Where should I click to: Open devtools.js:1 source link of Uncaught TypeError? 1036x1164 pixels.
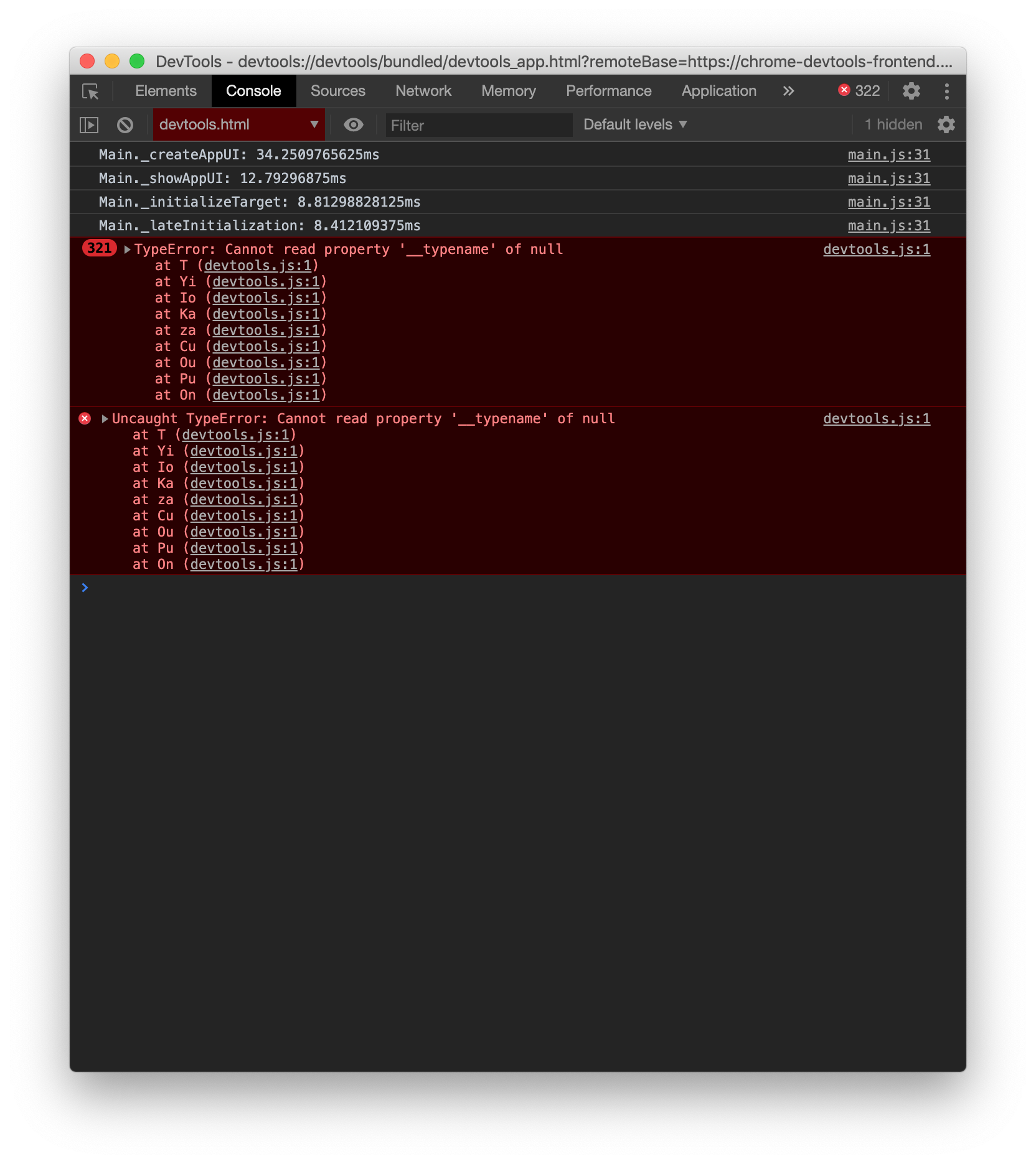pos(877,419)
